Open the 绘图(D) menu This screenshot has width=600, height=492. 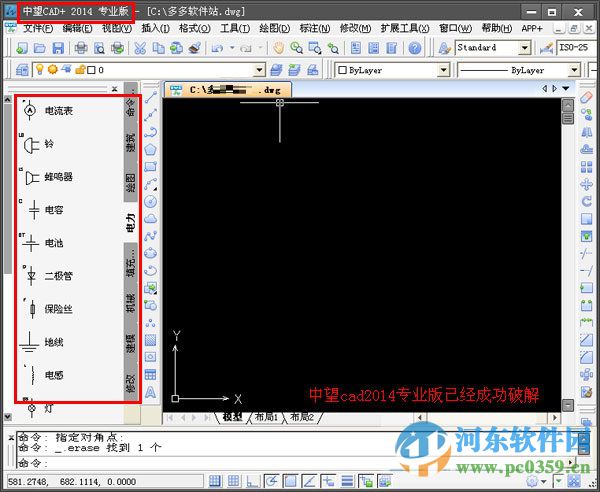(x=274, y=28)
